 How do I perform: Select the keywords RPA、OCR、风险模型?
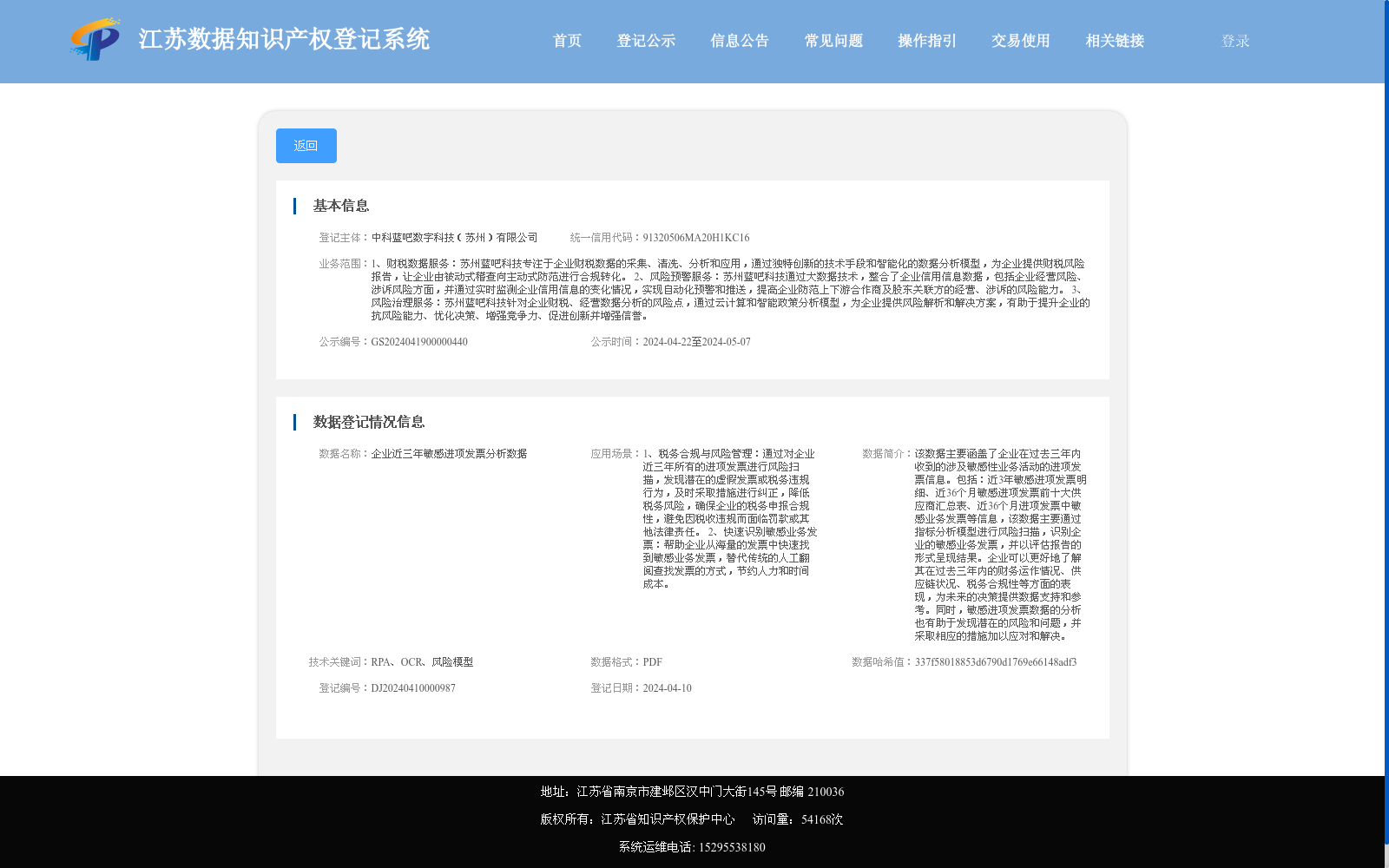pos(422,662)
